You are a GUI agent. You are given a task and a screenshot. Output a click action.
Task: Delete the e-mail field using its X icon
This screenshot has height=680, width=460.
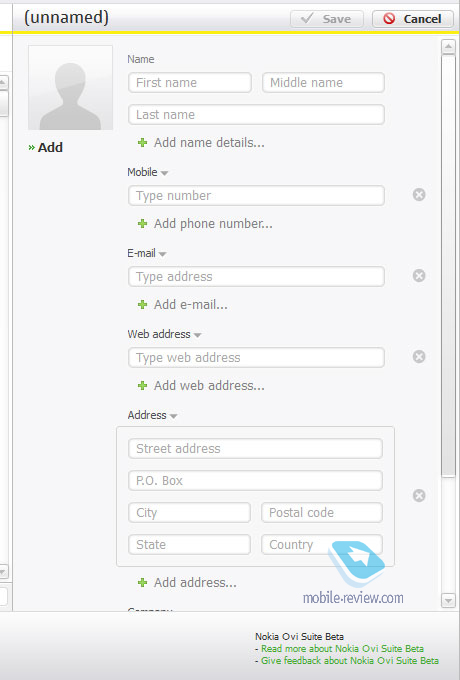[419, 276]
